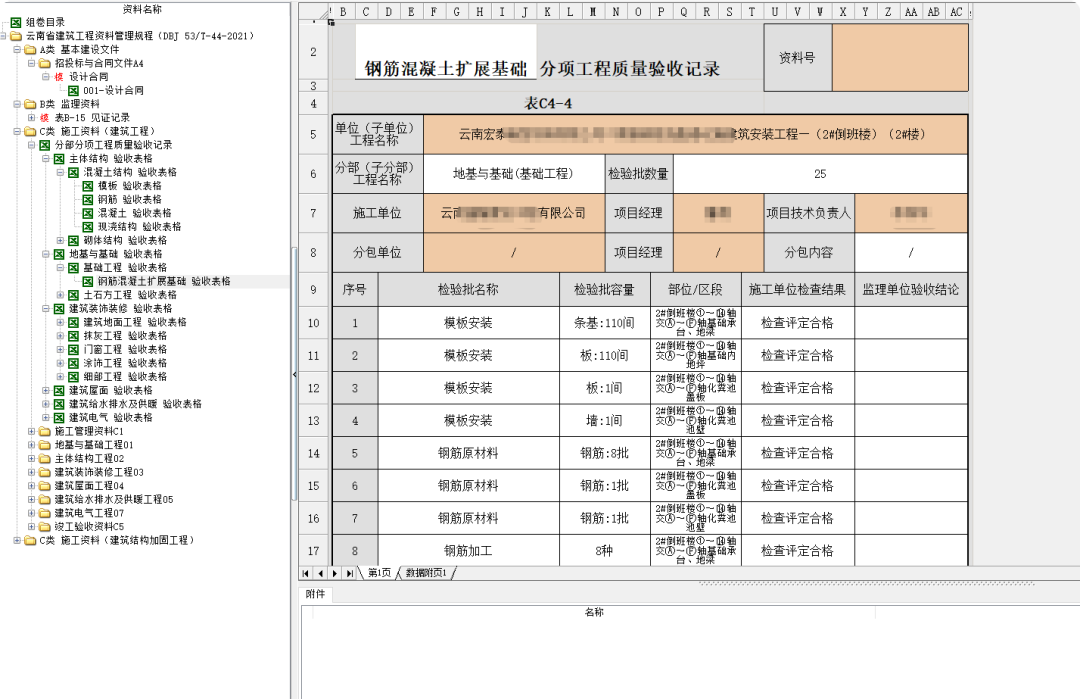
Task: Click 钢筋加工 cell in row 17
Action: [x=468, y=551]
